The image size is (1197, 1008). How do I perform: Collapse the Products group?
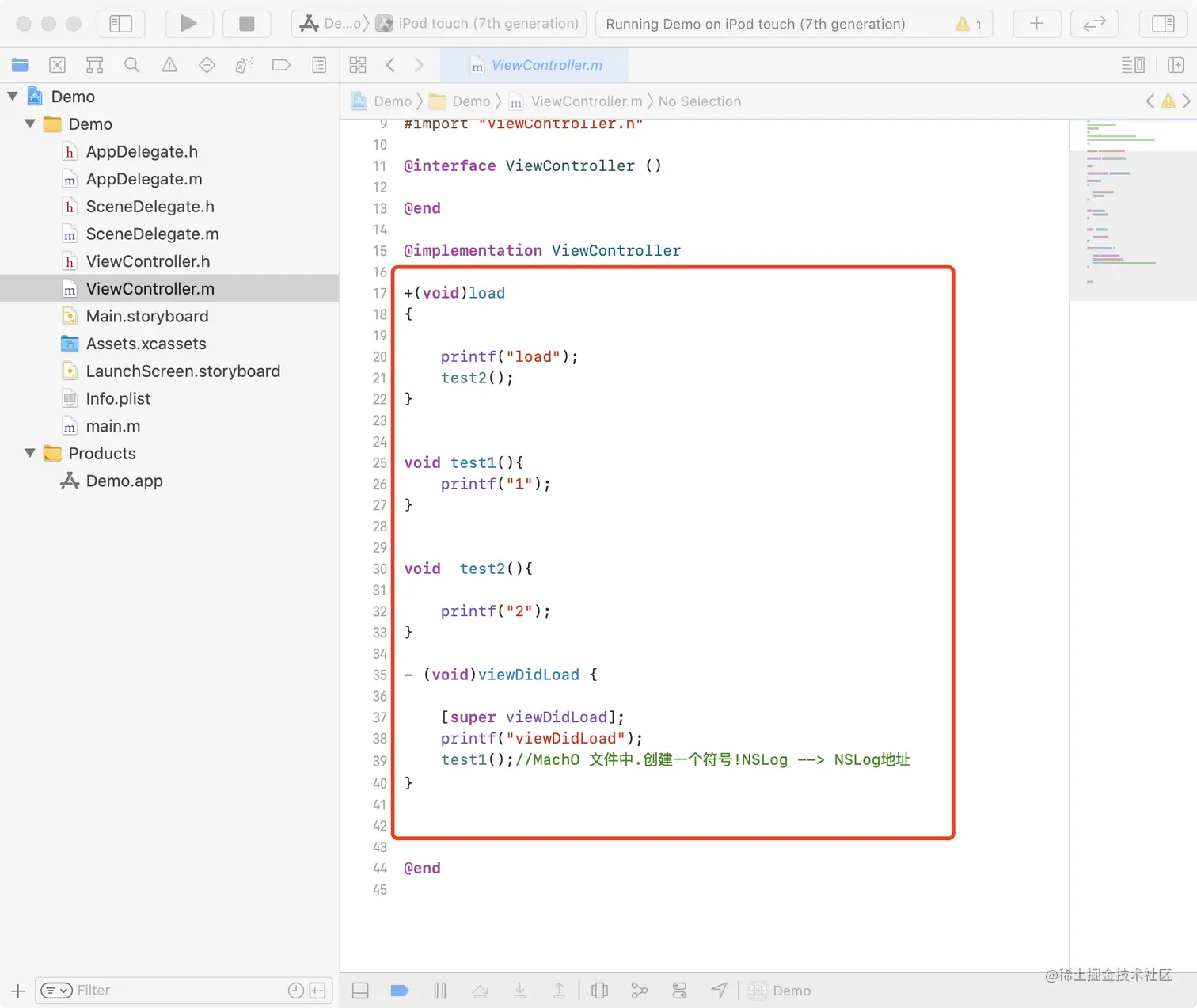(30, 454)
